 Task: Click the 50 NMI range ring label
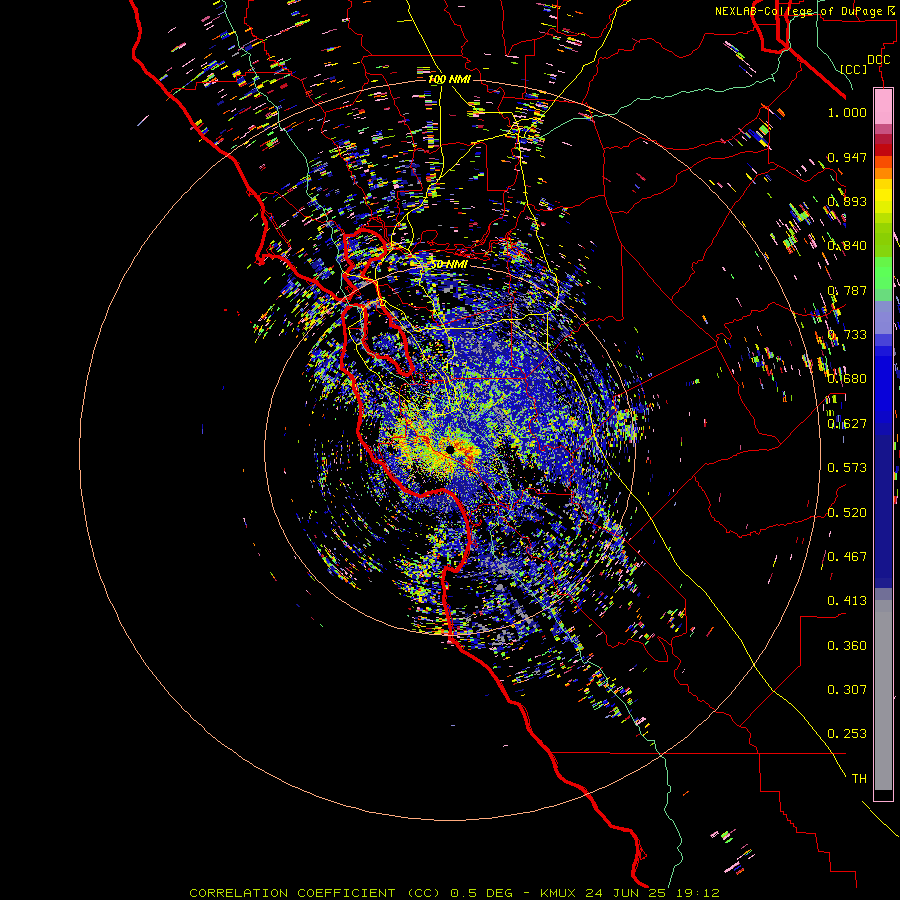[x=449, y=264]
